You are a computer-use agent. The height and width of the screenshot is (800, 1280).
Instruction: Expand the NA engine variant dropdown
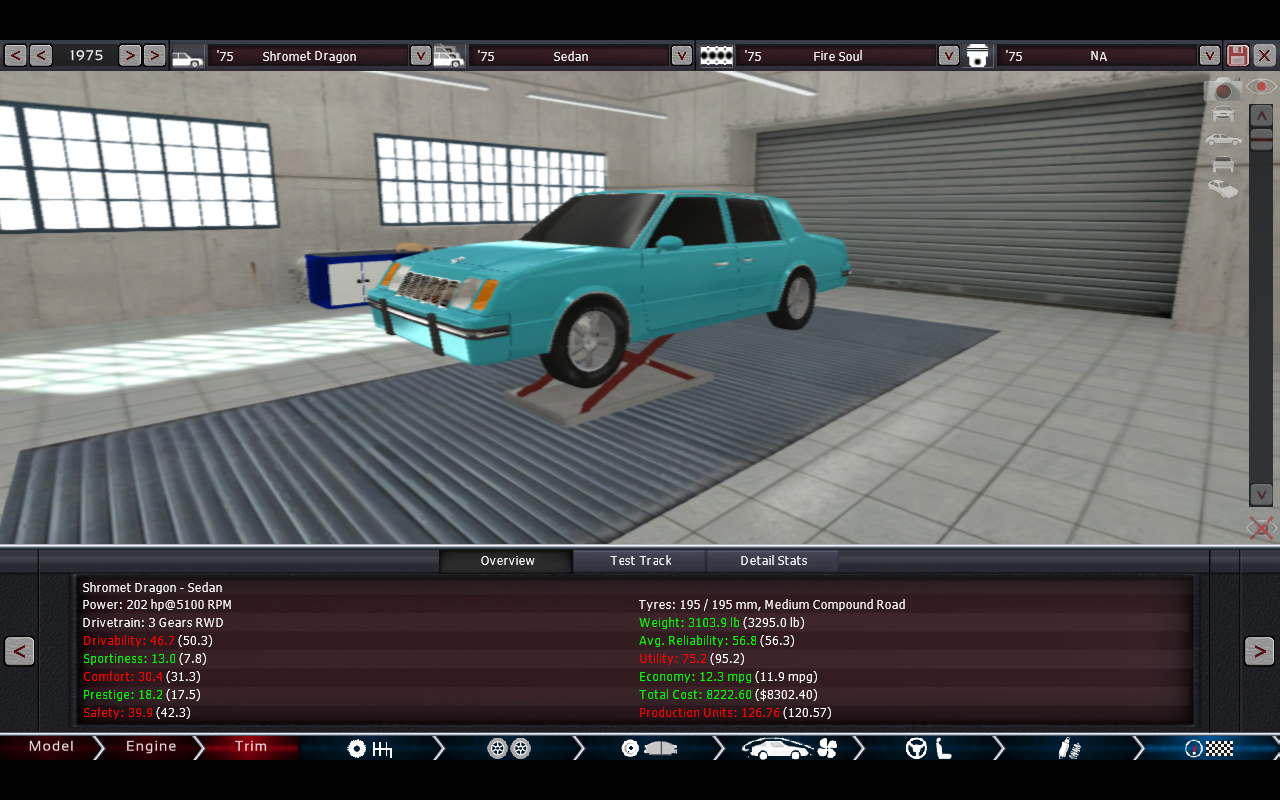(1210, 56)
